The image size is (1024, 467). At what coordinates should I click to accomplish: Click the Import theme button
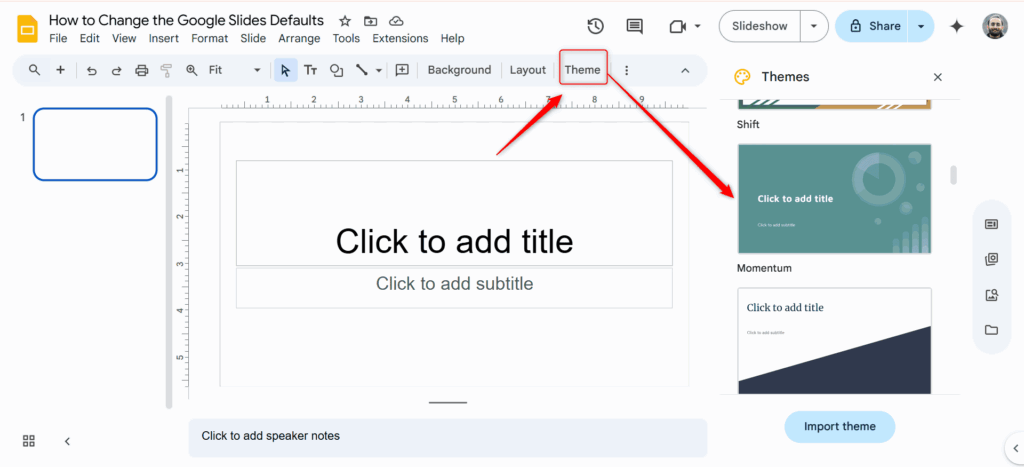pos(839,426)
